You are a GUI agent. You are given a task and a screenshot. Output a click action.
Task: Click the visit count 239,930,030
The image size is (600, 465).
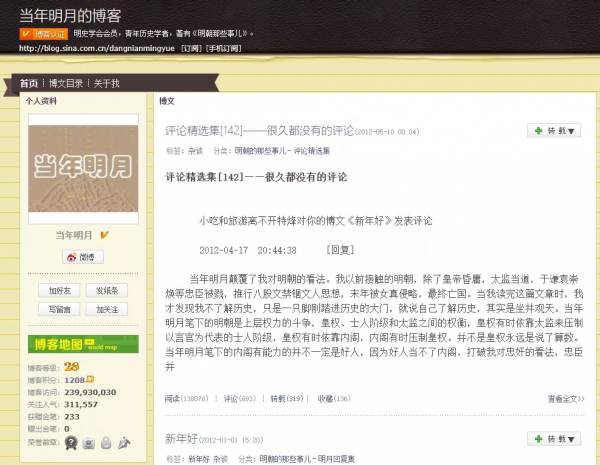(90, 392)
